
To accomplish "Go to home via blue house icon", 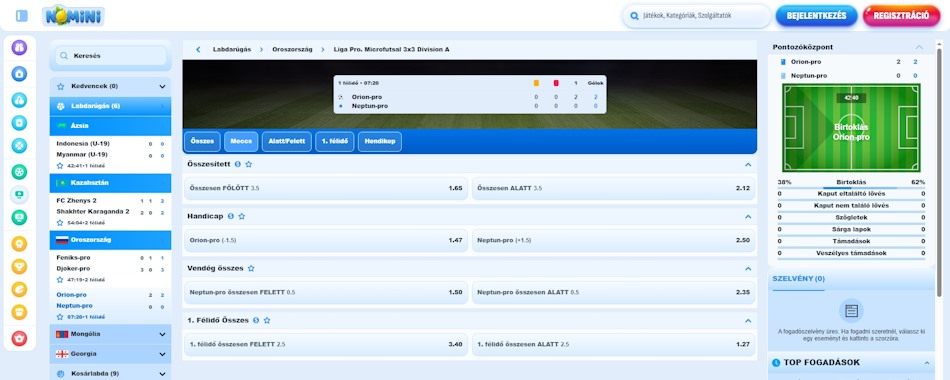I will [19, 74].
